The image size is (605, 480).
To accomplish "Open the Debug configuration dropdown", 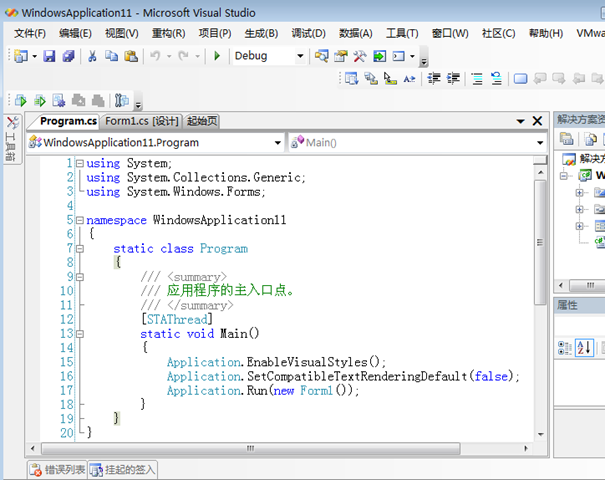I will point(300,56).
